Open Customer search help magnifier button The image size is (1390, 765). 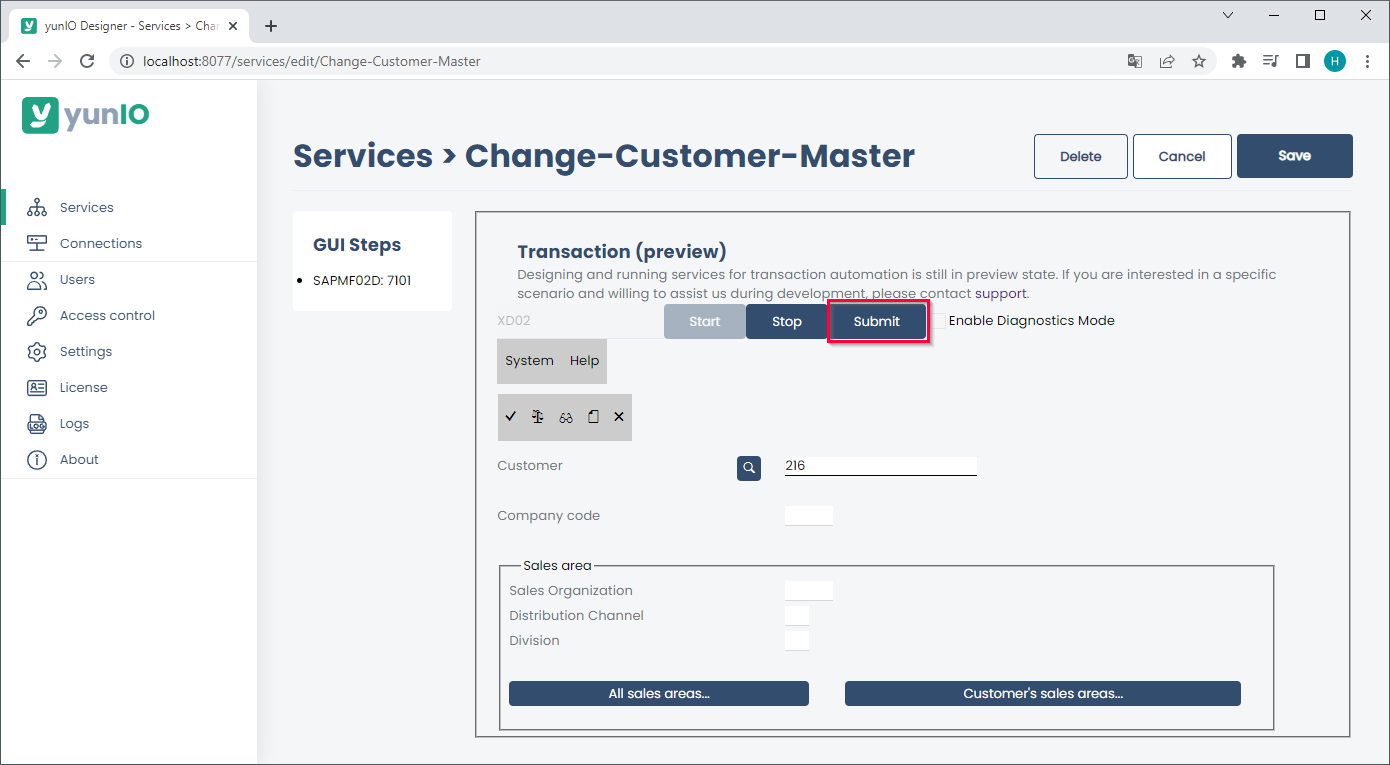tap(749, 468)
